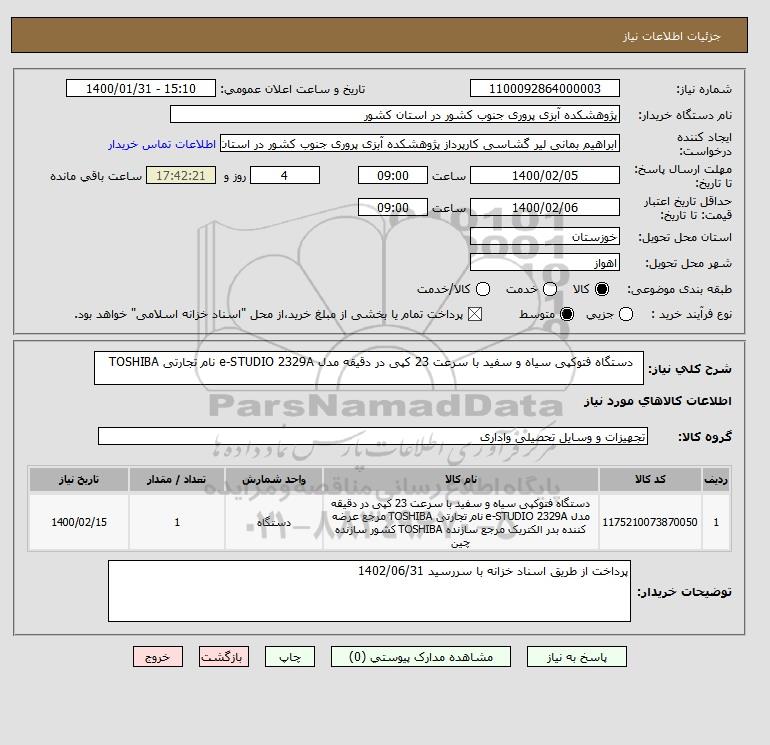Screen dimensions: 770x745
Task: Click the ردیف column header
Action: point(716,479)
